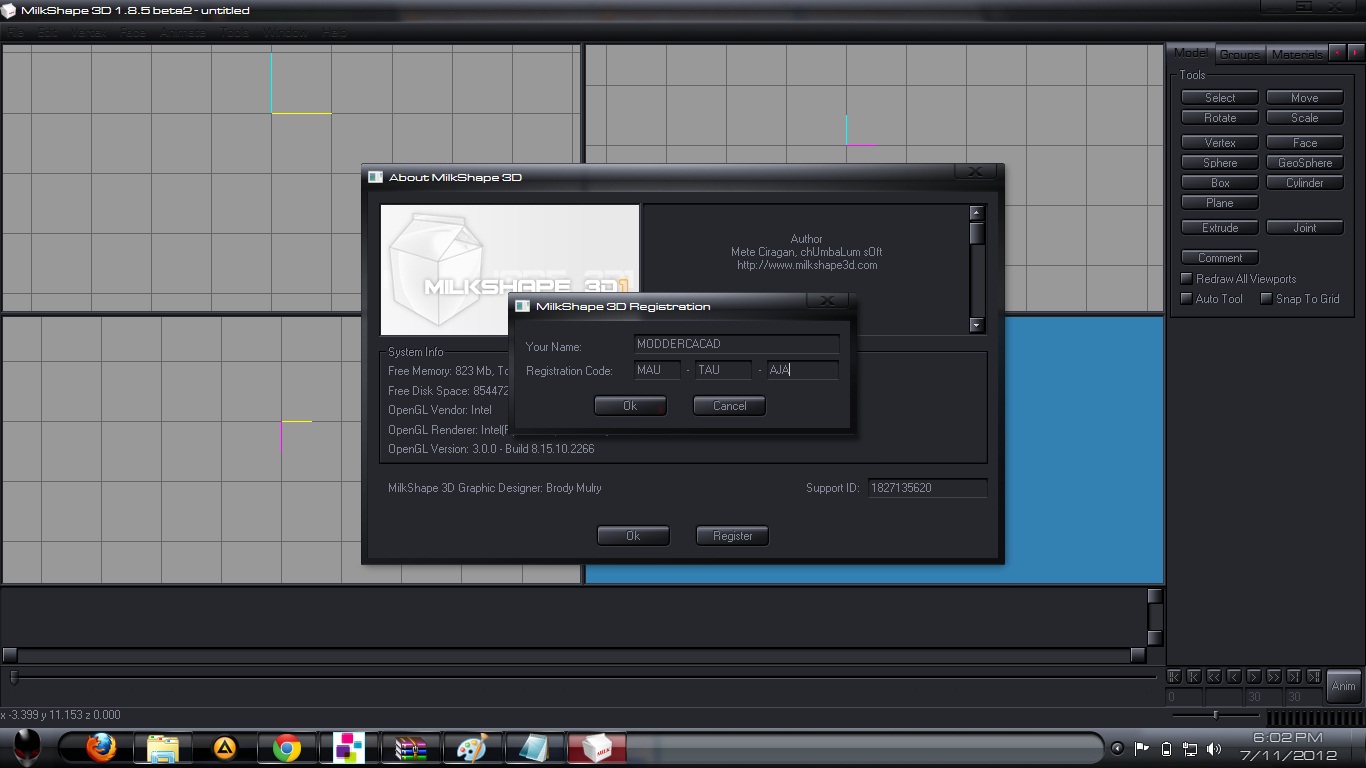Activate the Rotate tool
This screenshot has width=1366, height=768.
[1220, 118]
